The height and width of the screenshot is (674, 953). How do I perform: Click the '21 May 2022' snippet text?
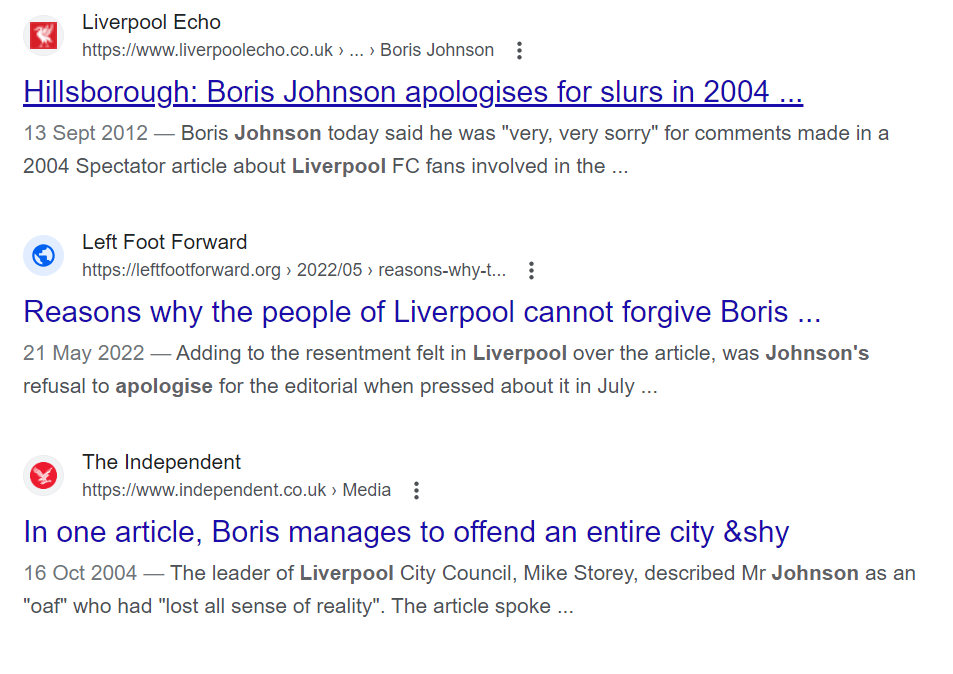pos(84,353)
